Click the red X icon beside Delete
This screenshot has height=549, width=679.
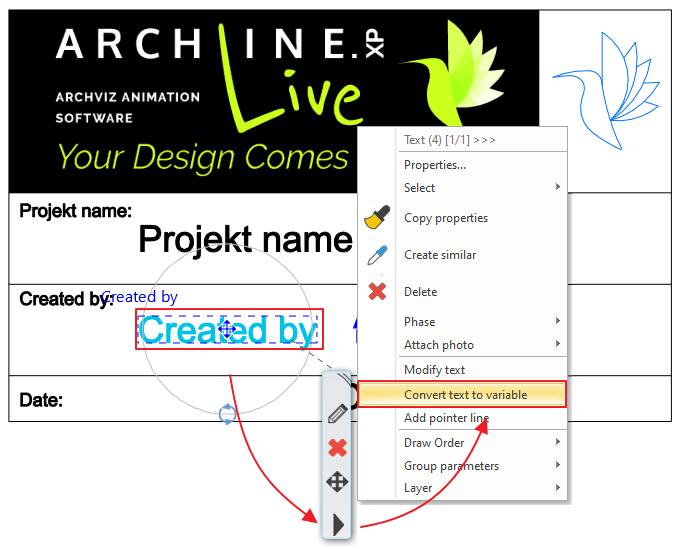[377, 292]
